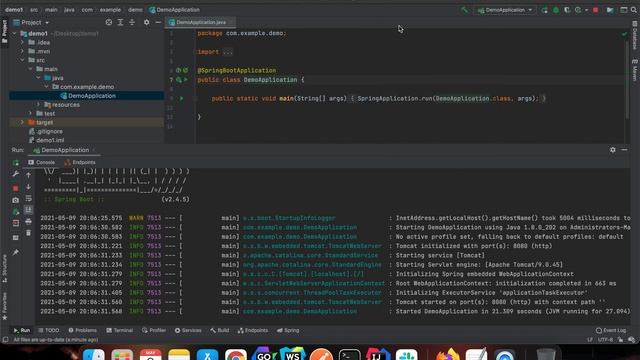Click the collapse all icon in Project panel

[132, 22]
